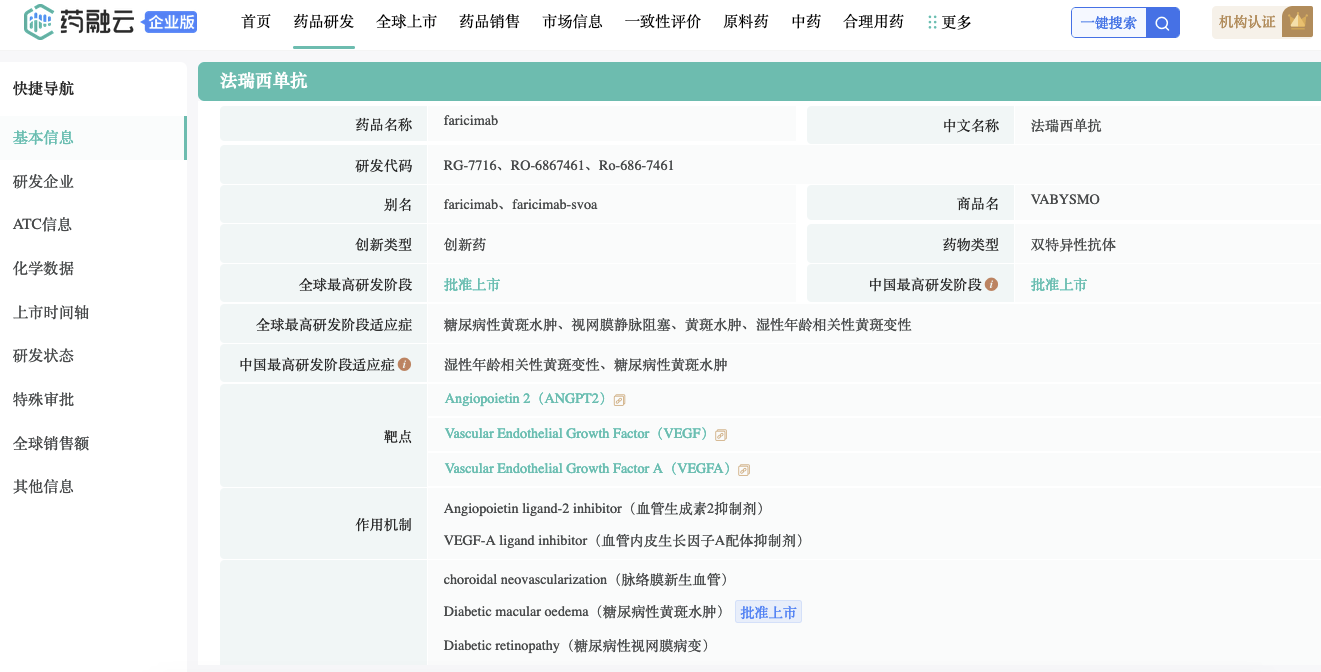Expand the 更多 menu in navigation
The image size is (1321, 672).
(949, 22)
